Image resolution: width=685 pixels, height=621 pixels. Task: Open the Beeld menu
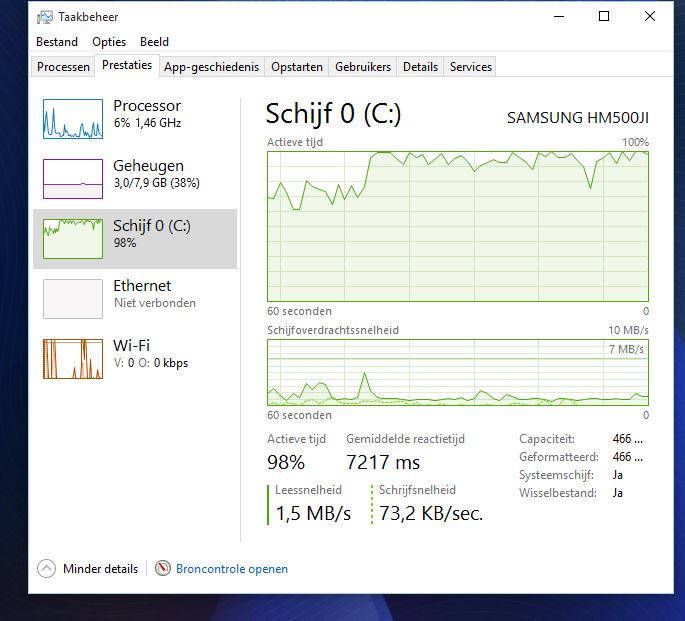pyautogui.click(x=154, y=42)
